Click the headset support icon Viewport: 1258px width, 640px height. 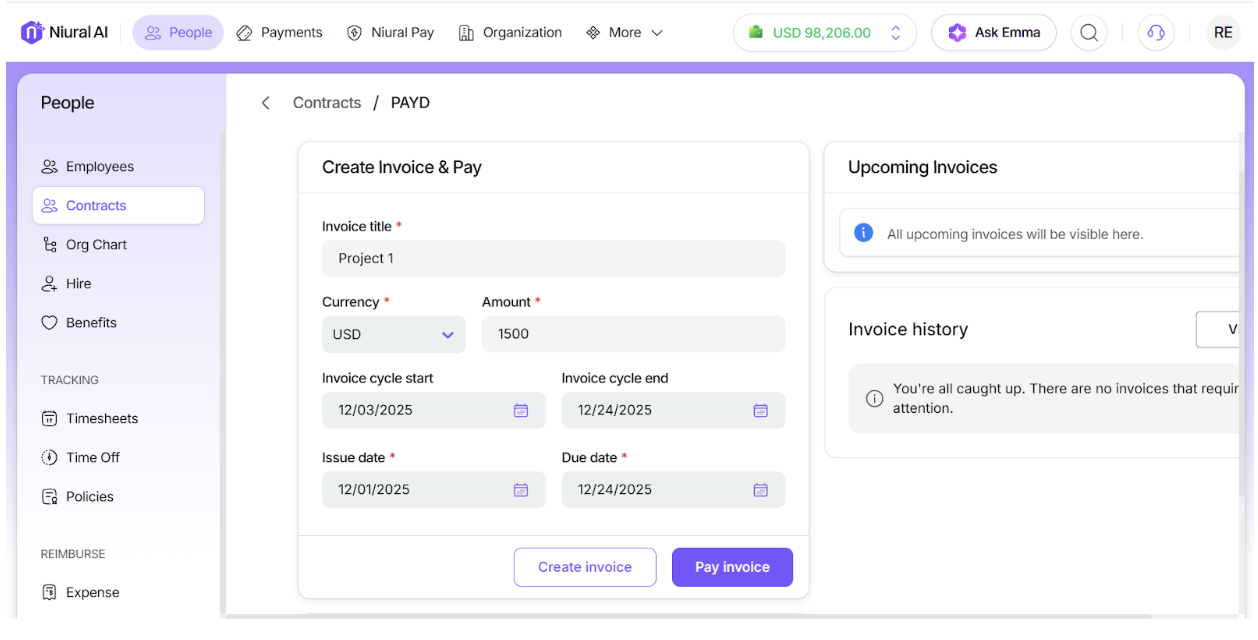point(1156,32)
